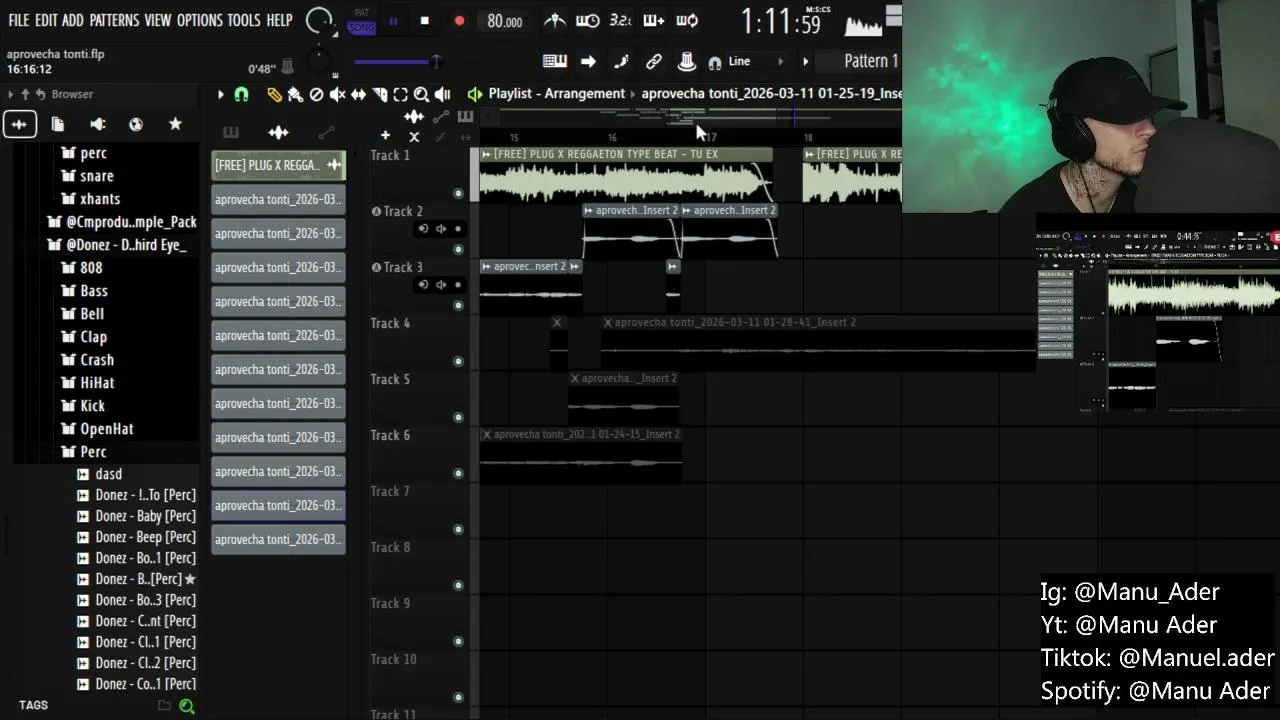Viewport: 1280px width, 720px height.
Task: Open the Pattern 1 selector
Action: (860, 61)
